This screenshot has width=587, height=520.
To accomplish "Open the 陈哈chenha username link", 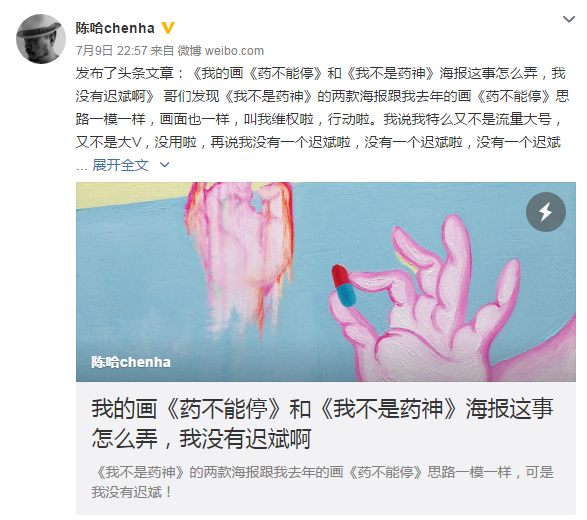I will pyautogui.click(x=115, y=28).
